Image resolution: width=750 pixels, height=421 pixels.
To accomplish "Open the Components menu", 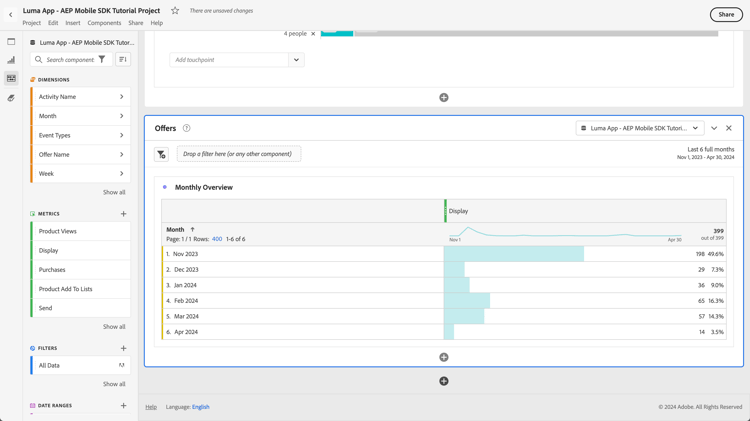I will (104, 23).
